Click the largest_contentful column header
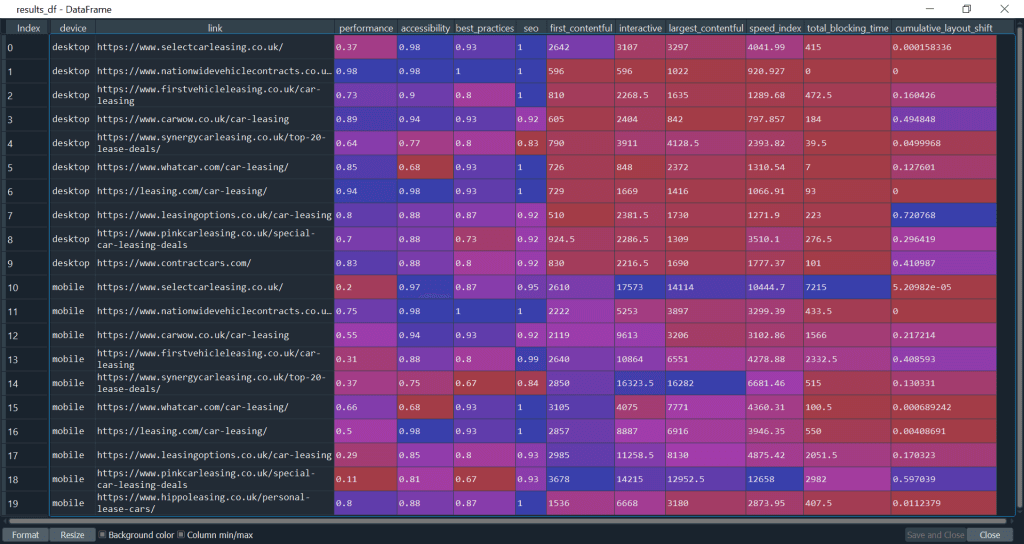 click(x=705, y=28)
